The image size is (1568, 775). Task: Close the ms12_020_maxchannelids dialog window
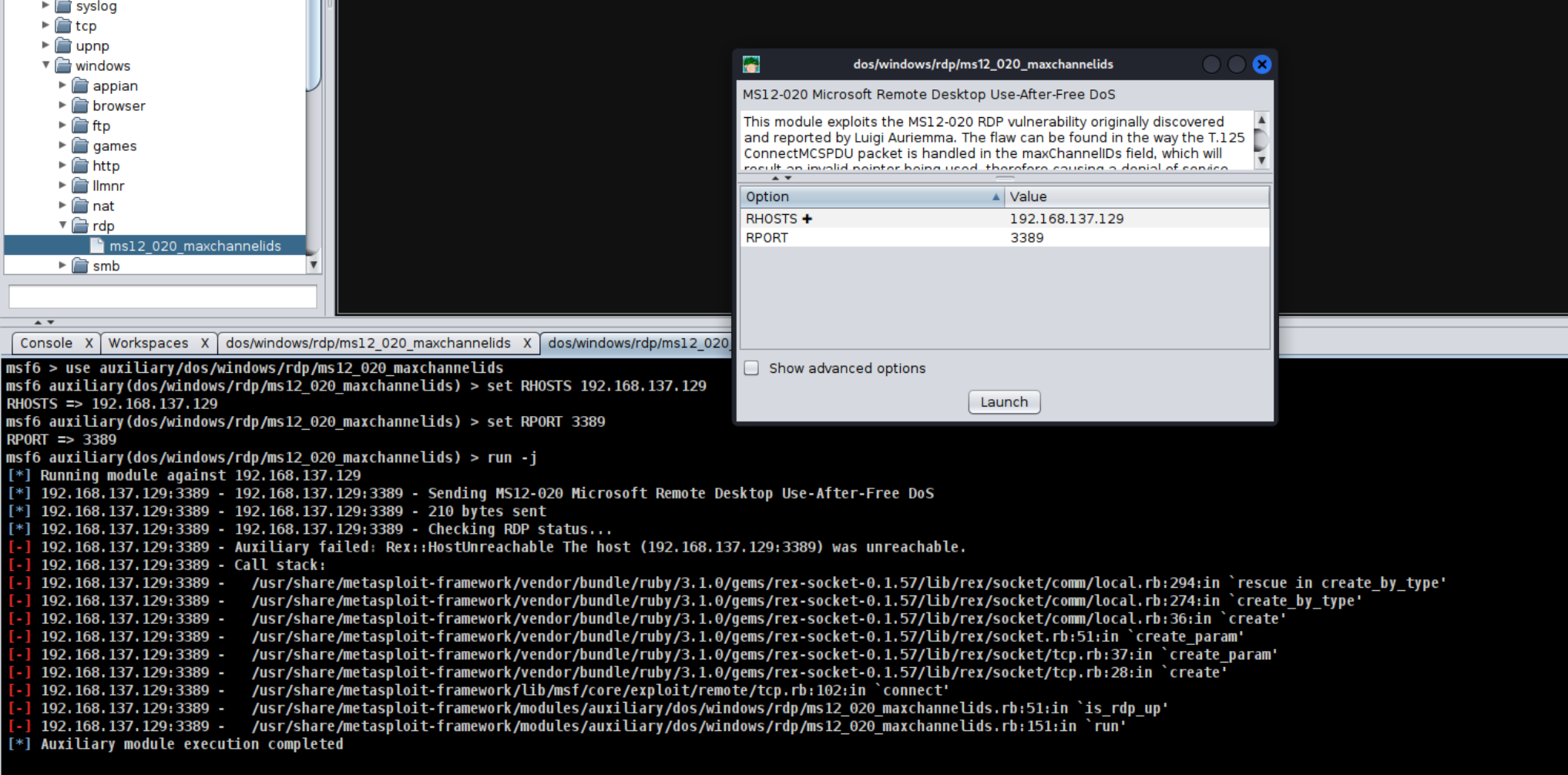[x=1261, y=65]
